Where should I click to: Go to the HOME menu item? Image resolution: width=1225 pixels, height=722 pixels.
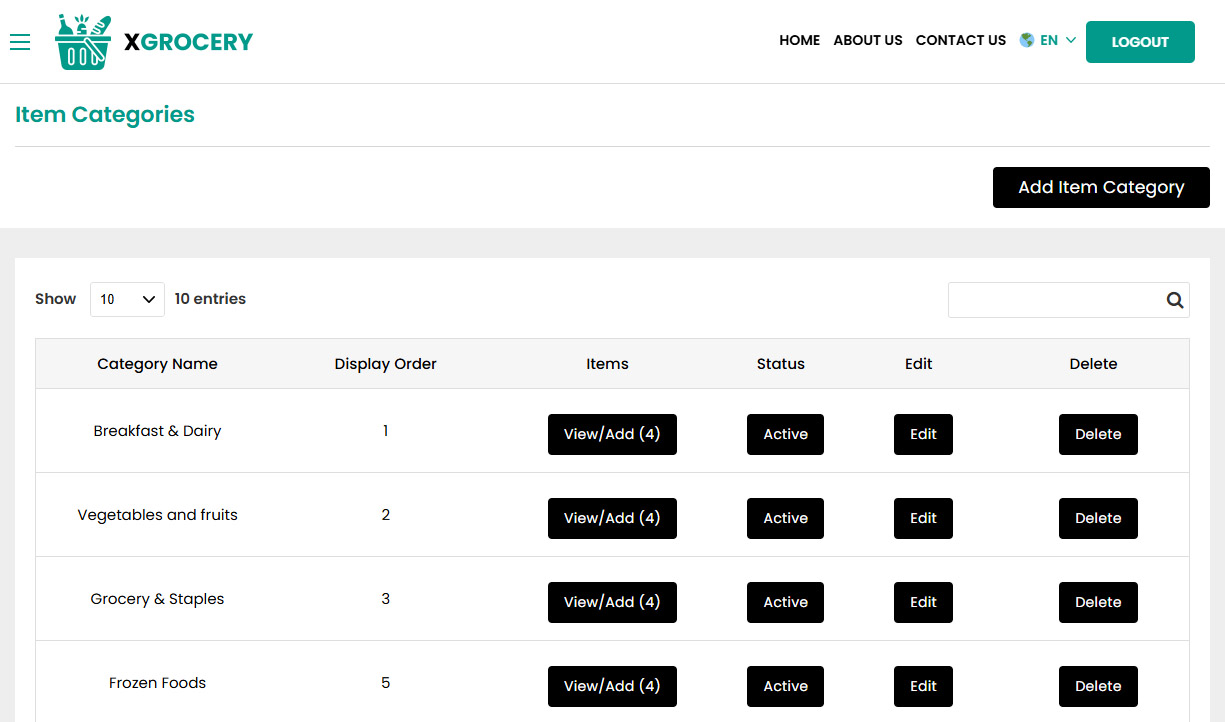point(799,41)
